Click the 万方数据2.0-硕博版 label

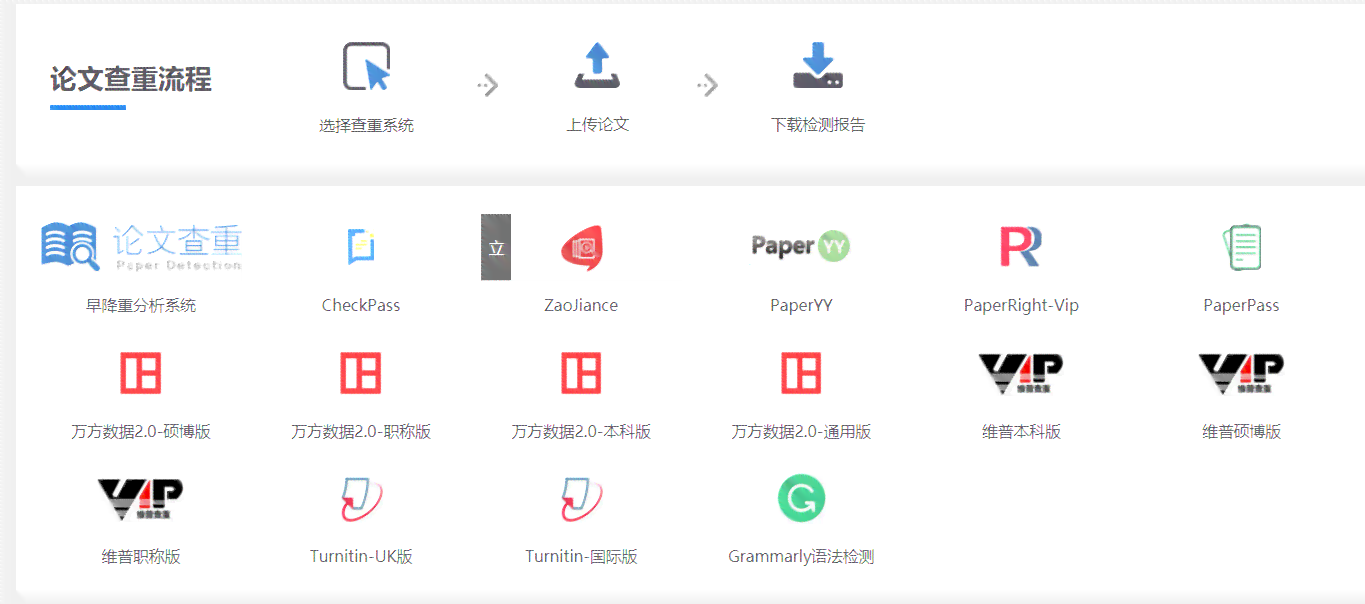(141, 432)
